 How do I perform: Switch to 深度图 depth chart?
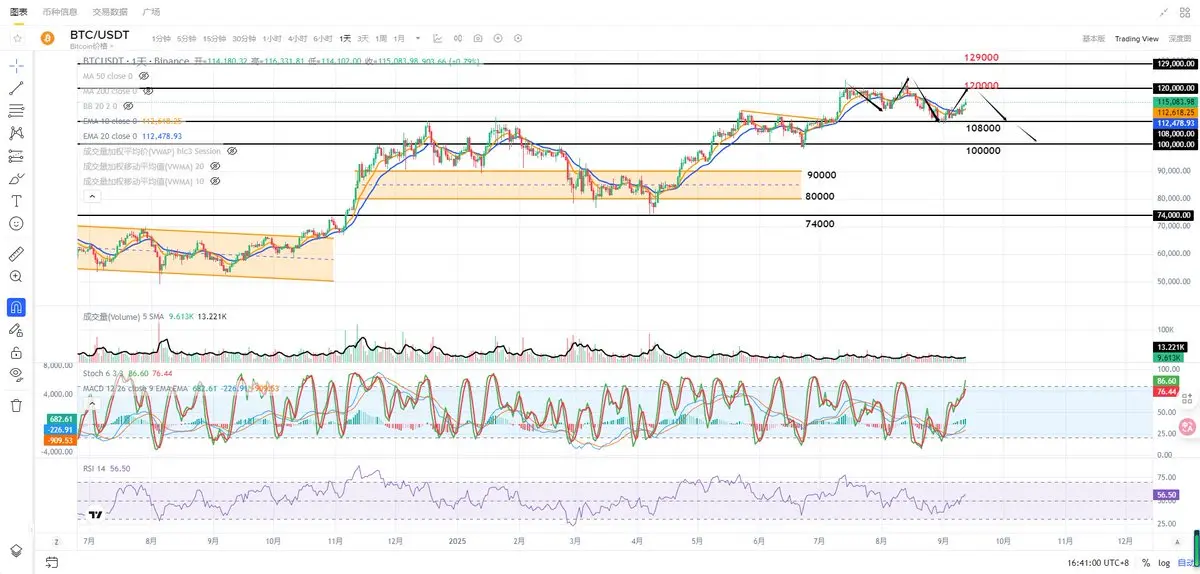coord(1179,38)
